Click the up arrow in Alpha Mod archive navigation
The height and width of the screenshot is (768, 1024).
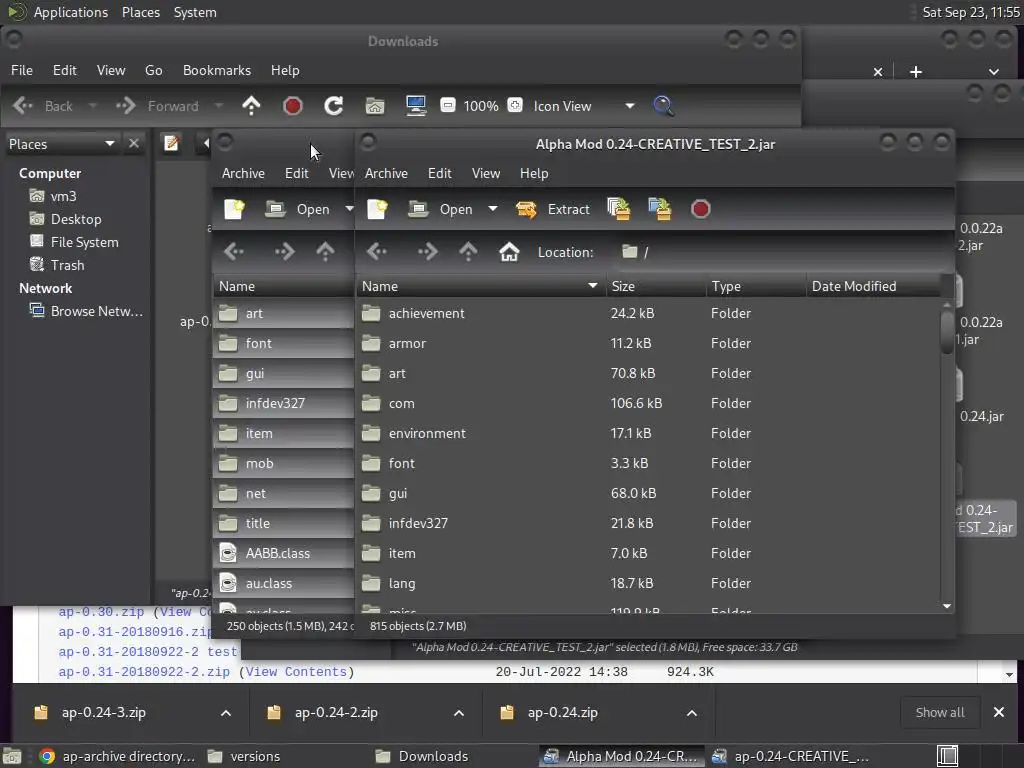point(468,251)
